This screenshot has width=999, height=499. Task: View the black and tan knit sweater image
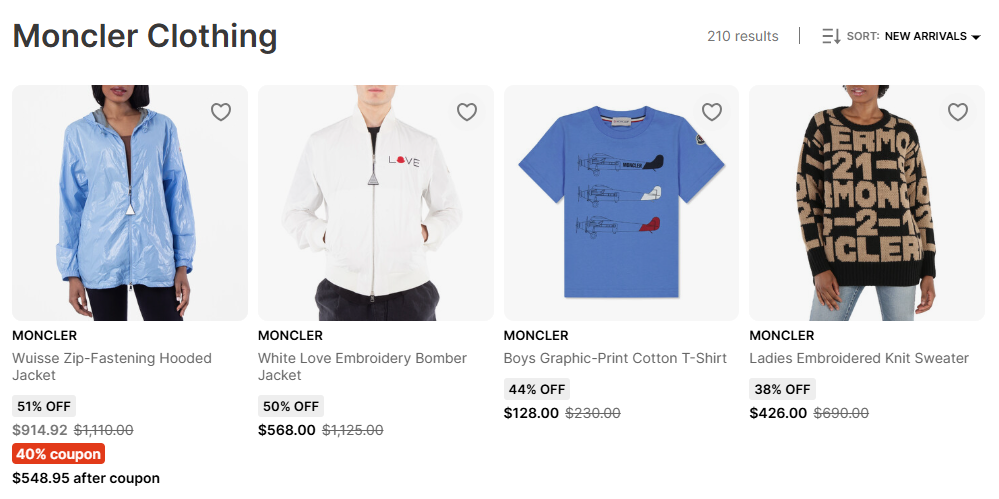click(866, 210)
